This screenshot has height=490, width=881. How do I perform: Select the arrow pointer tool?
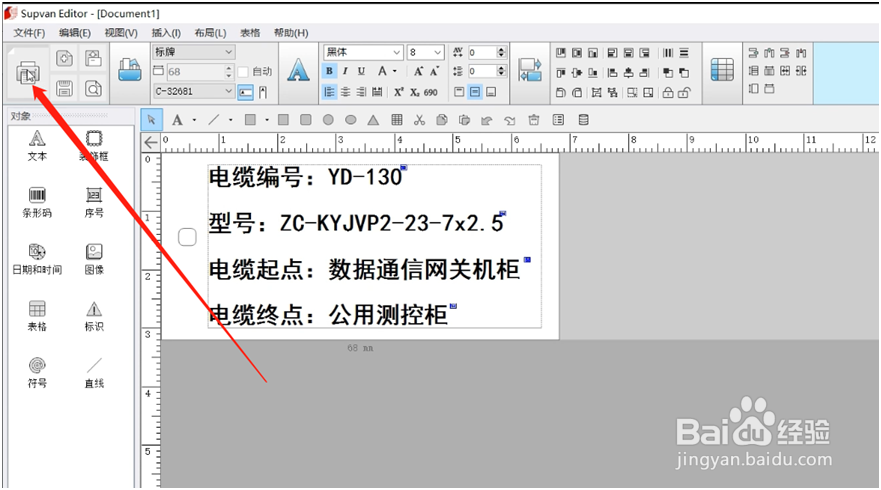click(151, 120)
